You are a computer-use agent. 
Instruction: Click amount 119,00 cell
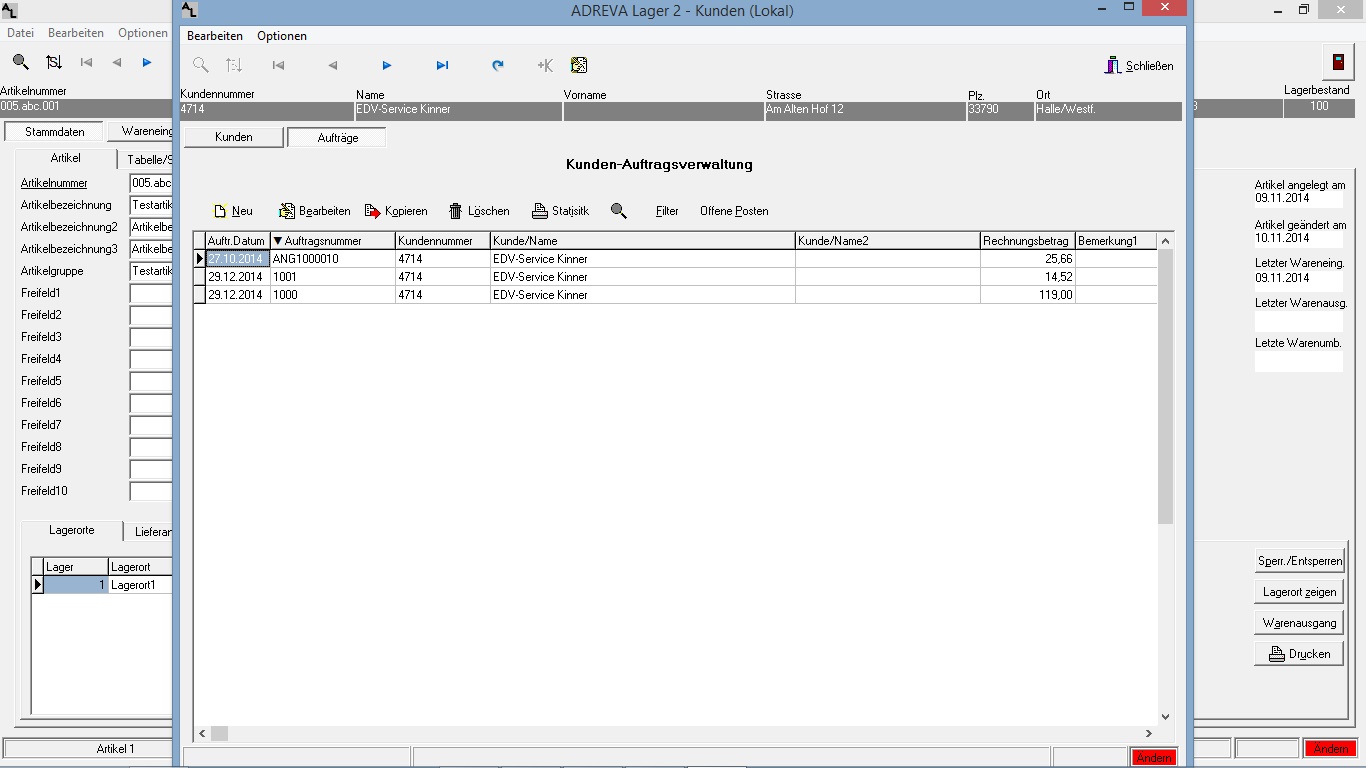[1027, 295]
